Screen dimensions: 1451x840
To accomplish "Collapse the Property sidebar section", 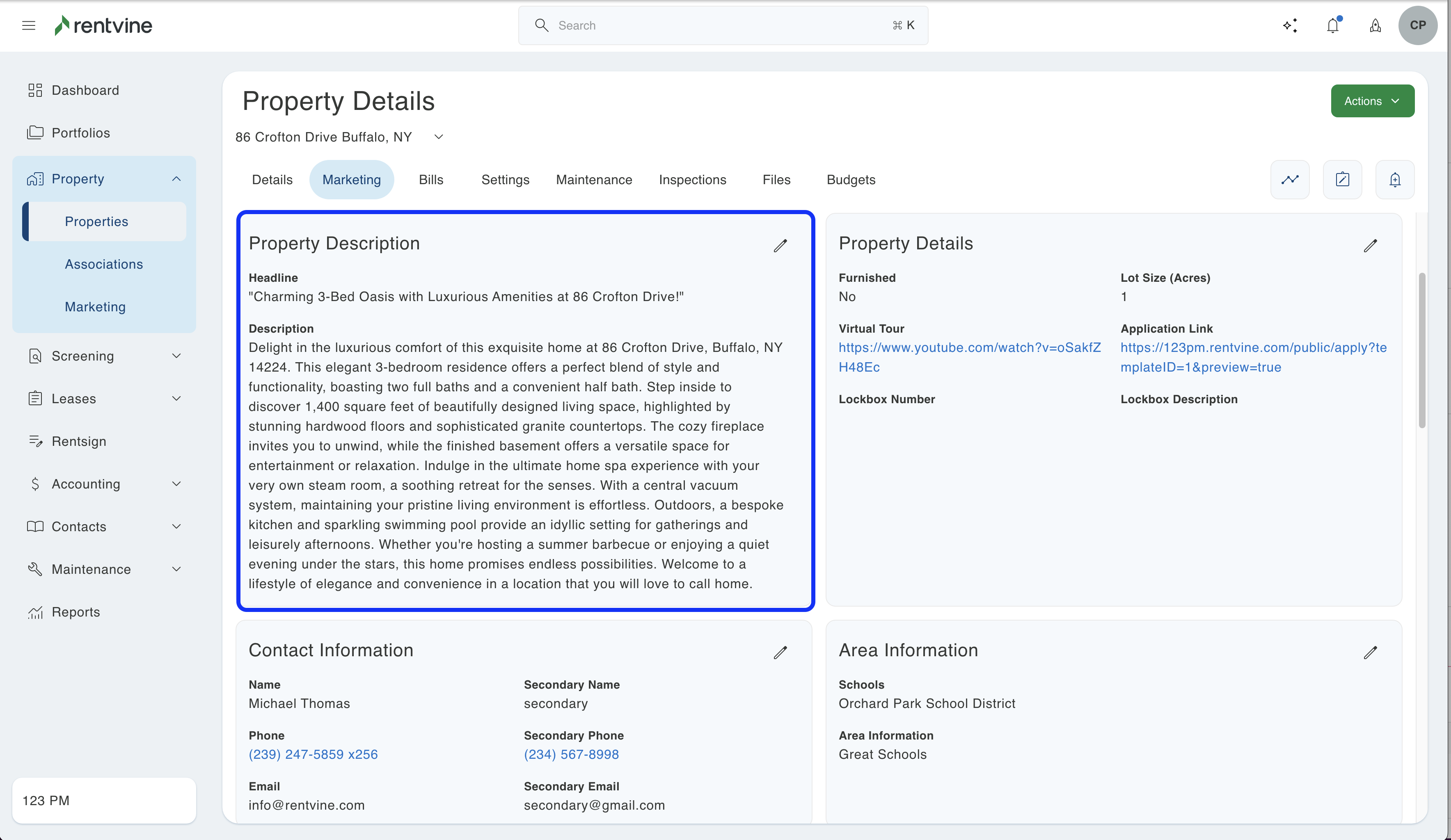I will coord(176,179).
